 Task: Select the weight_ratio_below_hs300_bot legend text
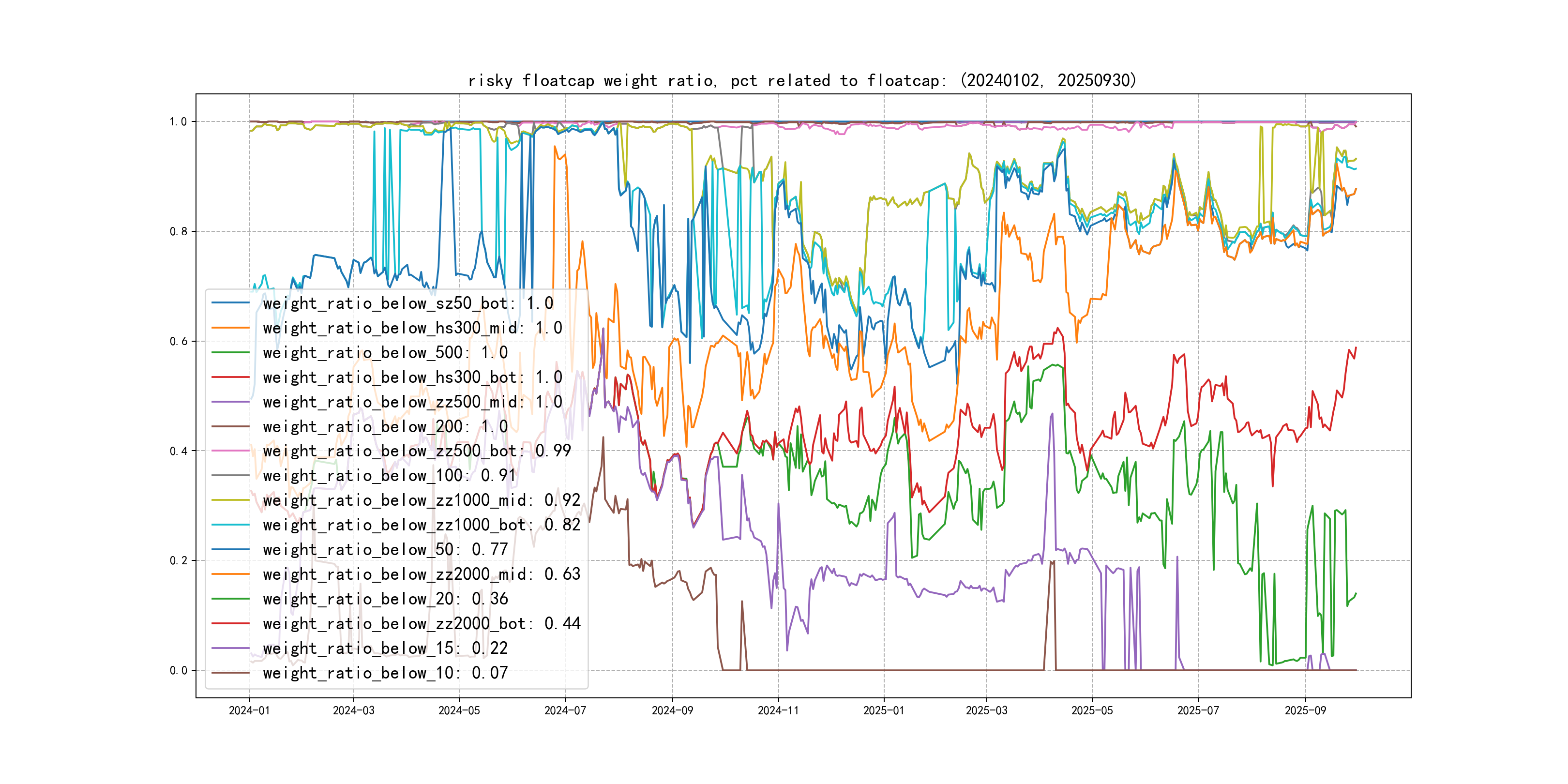(412, 377)
